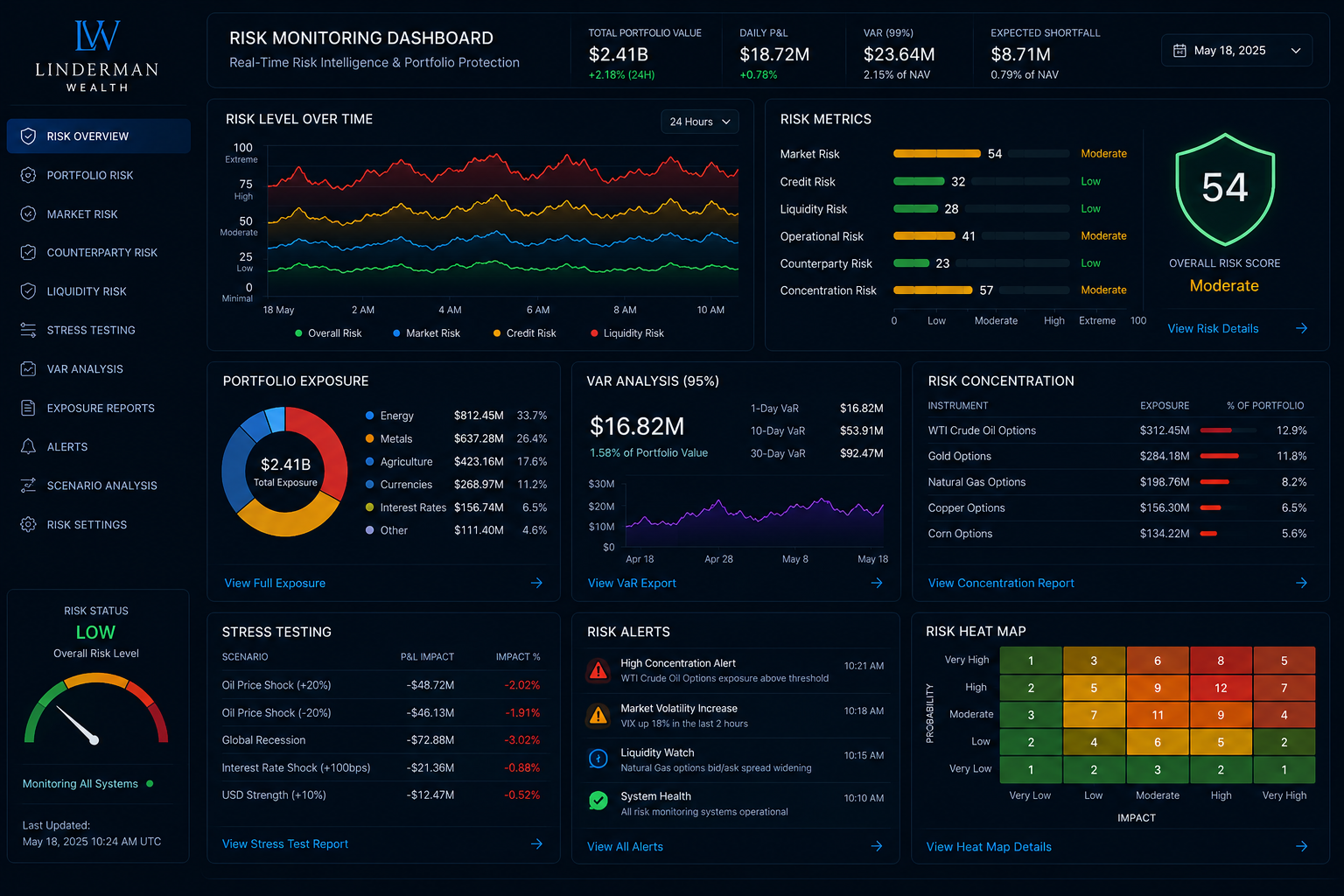The height and width of the screenshot is (896, 1344).
Task: Open the View All Alerts link
Action: coord(625,846)
